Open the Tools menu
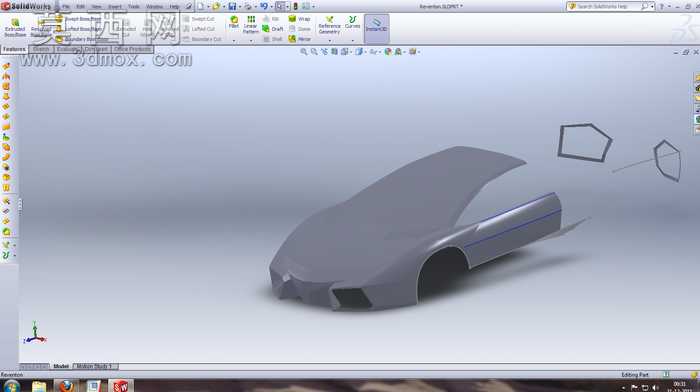This screenshot has width=700, height=392. coord(133,7)
